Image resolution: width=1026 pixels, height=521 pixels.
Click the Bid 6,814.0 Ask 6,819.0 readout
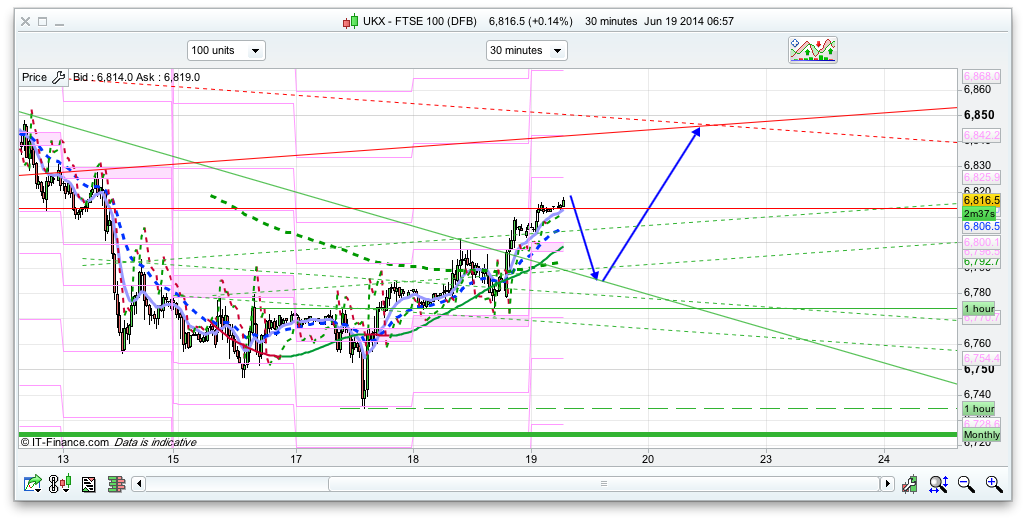click(x=136, y=77)
